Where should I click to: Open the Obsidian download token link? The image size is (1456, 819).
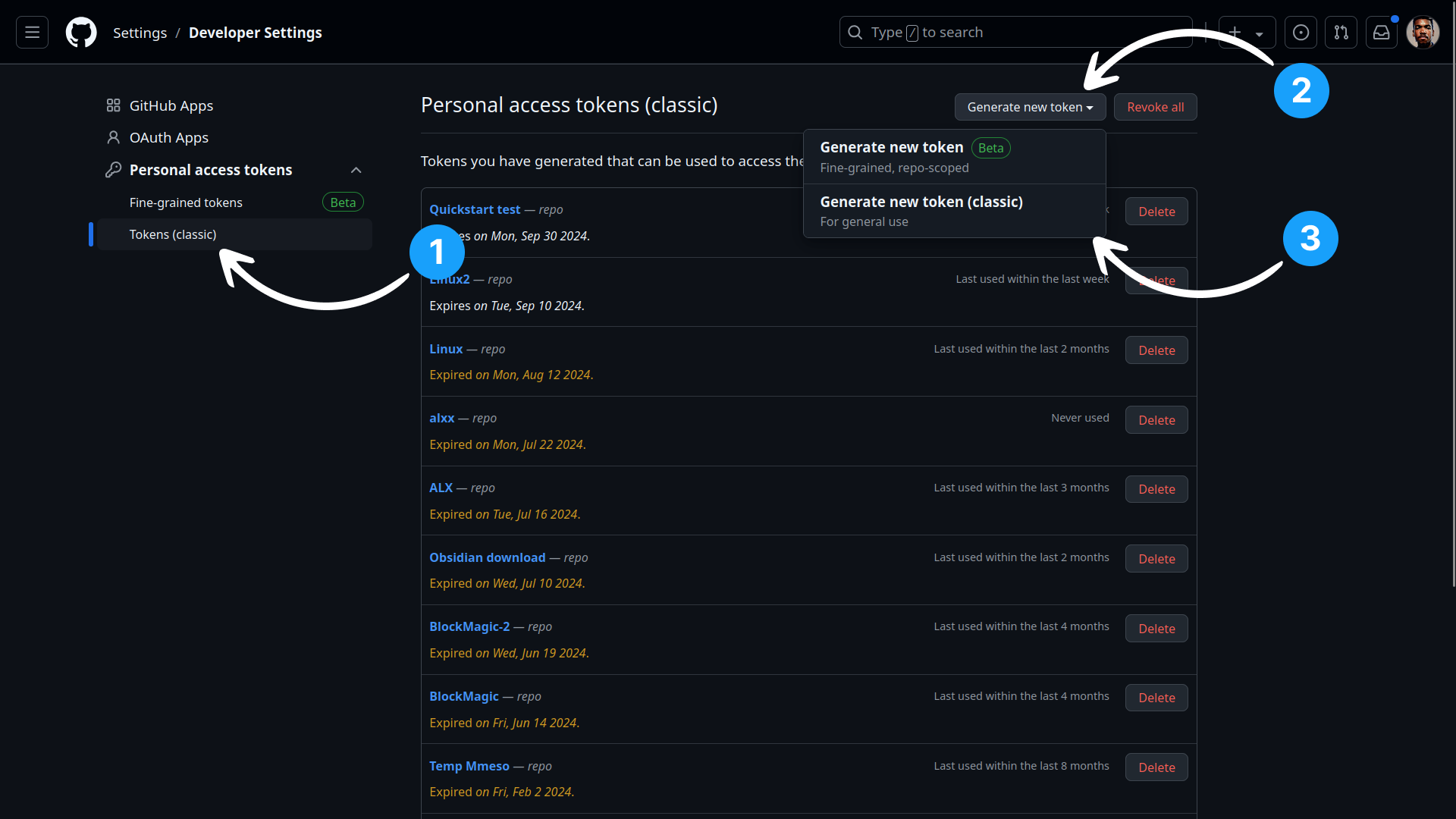pos(488,557)
